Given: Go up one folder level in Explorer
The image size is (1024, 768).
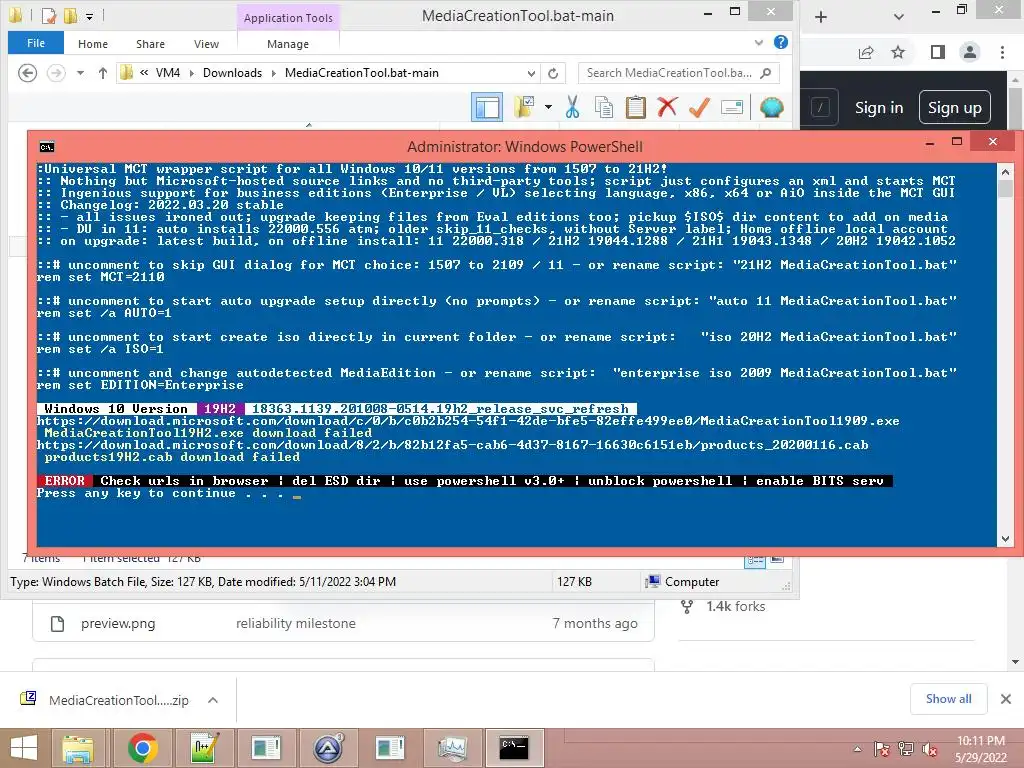Looking at the screenshot, I should click(x=103, y=73).
